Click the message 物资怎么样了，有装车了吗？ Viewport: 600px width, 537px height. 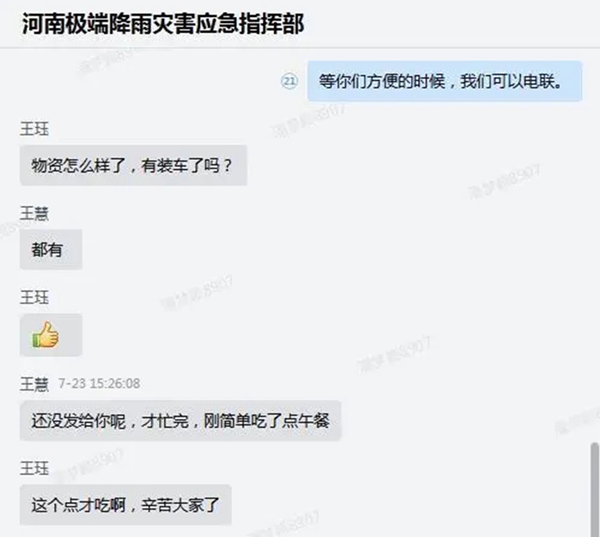133,165
